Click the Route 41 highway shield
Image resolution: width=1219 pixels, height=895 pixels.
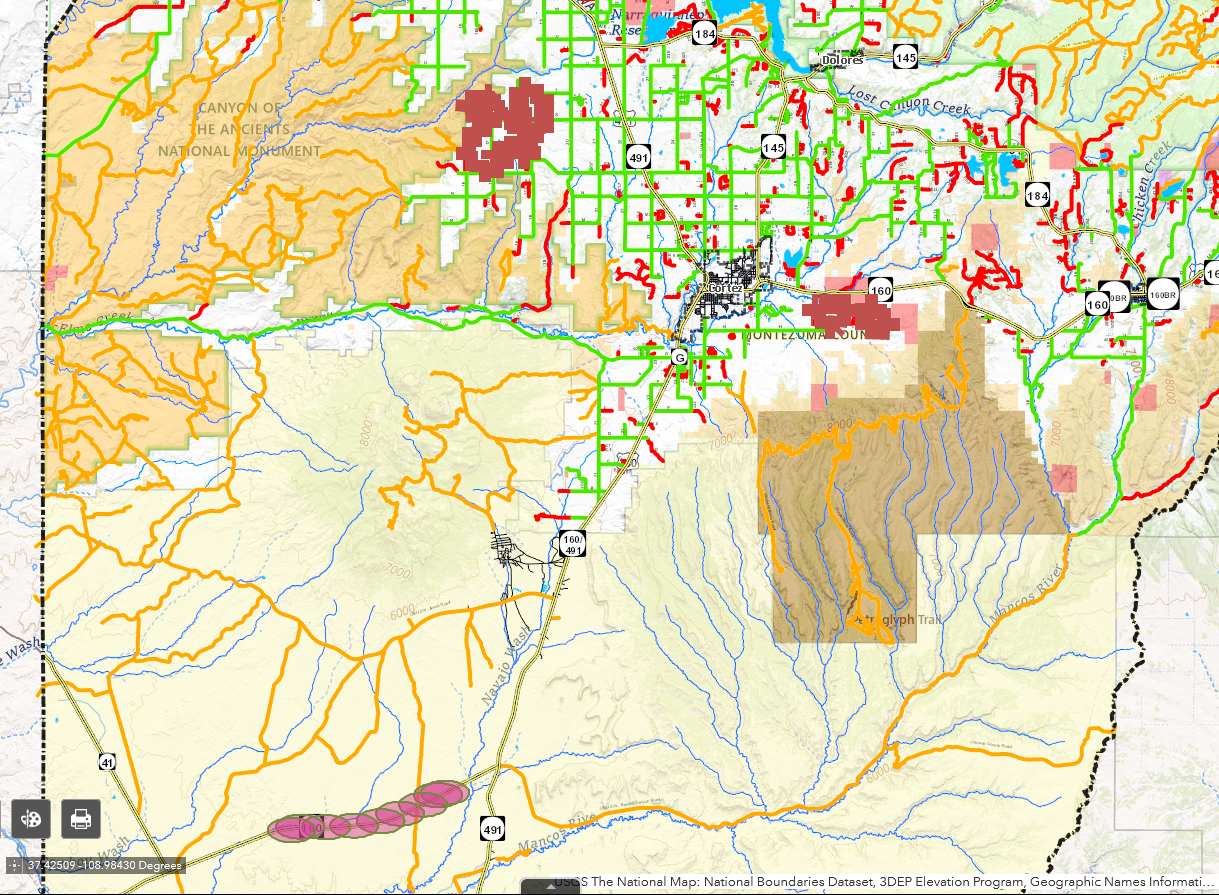[x=107, y=762]
